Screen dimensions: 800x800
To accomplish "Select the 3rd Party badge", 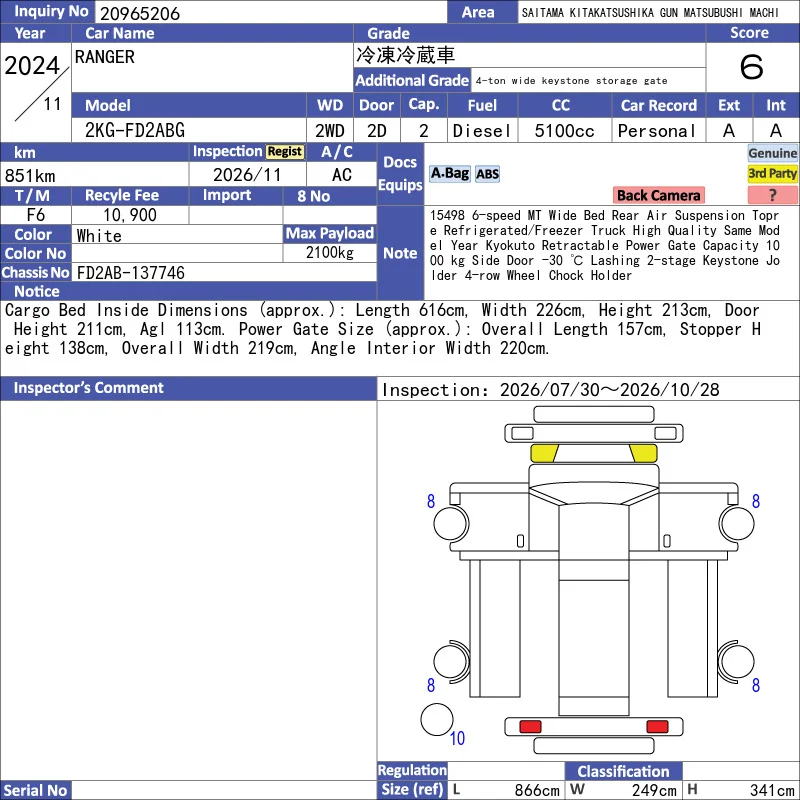I will (772, 173).
